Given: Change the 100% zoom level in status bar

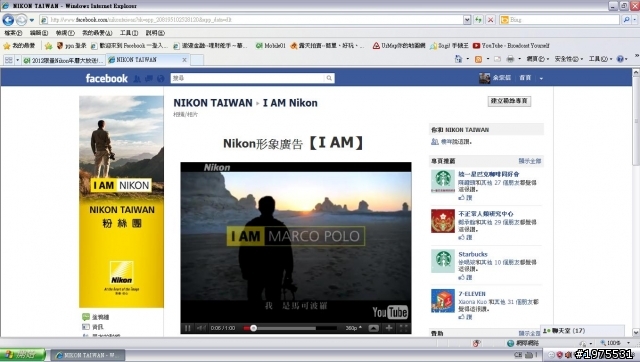Looking at the screenshot, I should (615, 343).
